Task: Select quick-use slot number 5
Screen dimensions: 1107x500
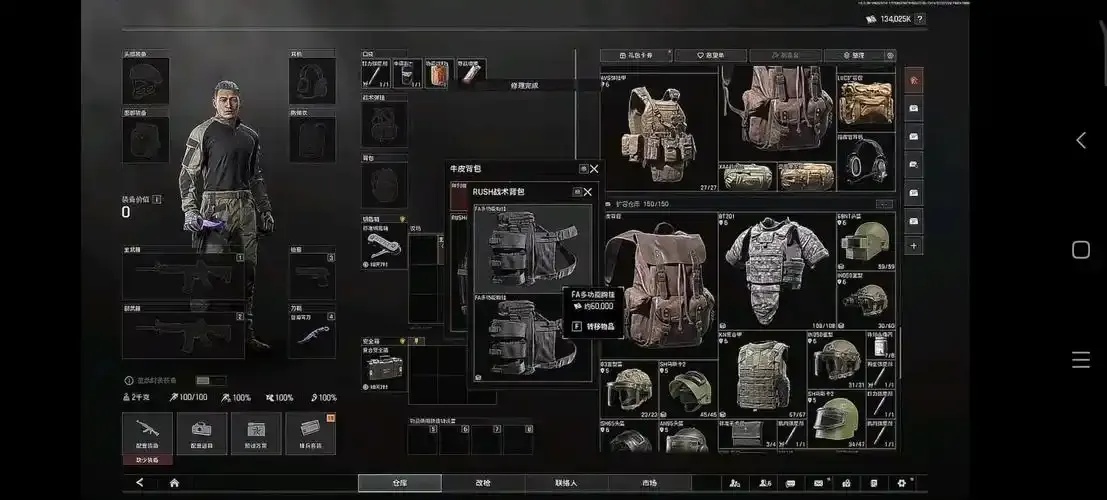Action: pos(423,439)
